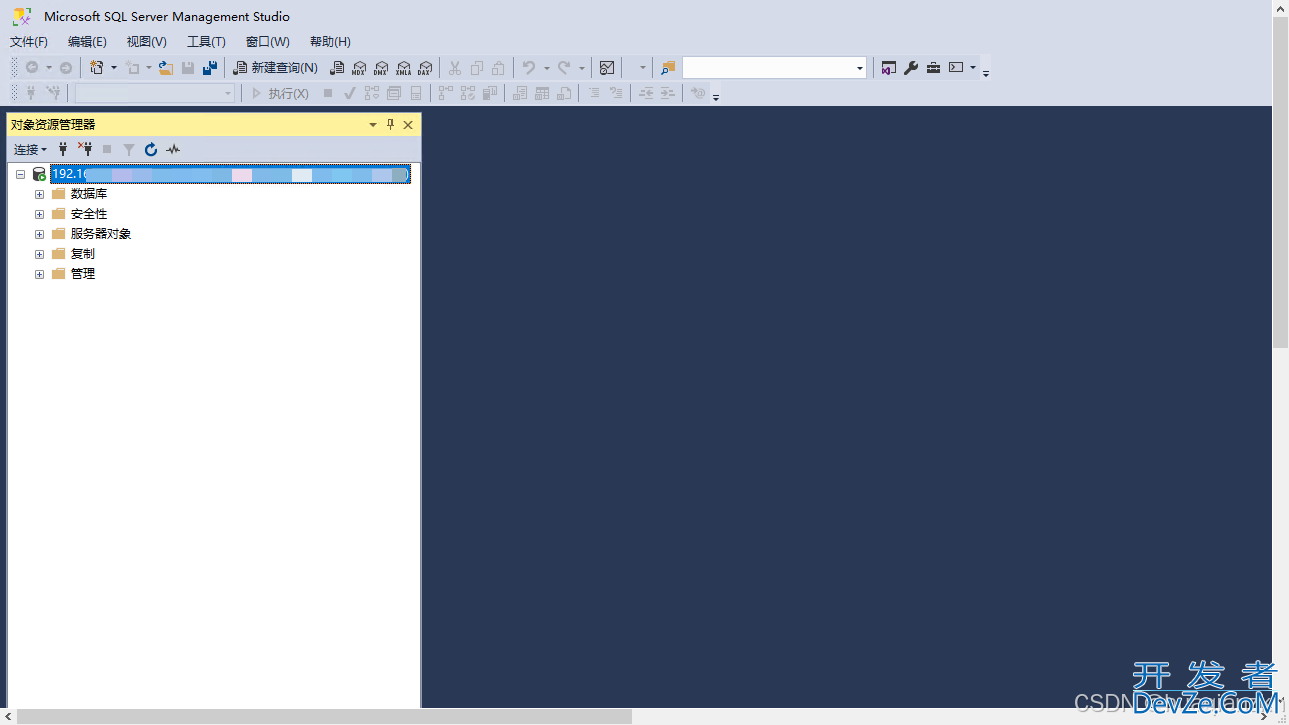This screenshot has width=1289, height=725.
Task: Click the DAX query icon
Action: tap(425, 68)
